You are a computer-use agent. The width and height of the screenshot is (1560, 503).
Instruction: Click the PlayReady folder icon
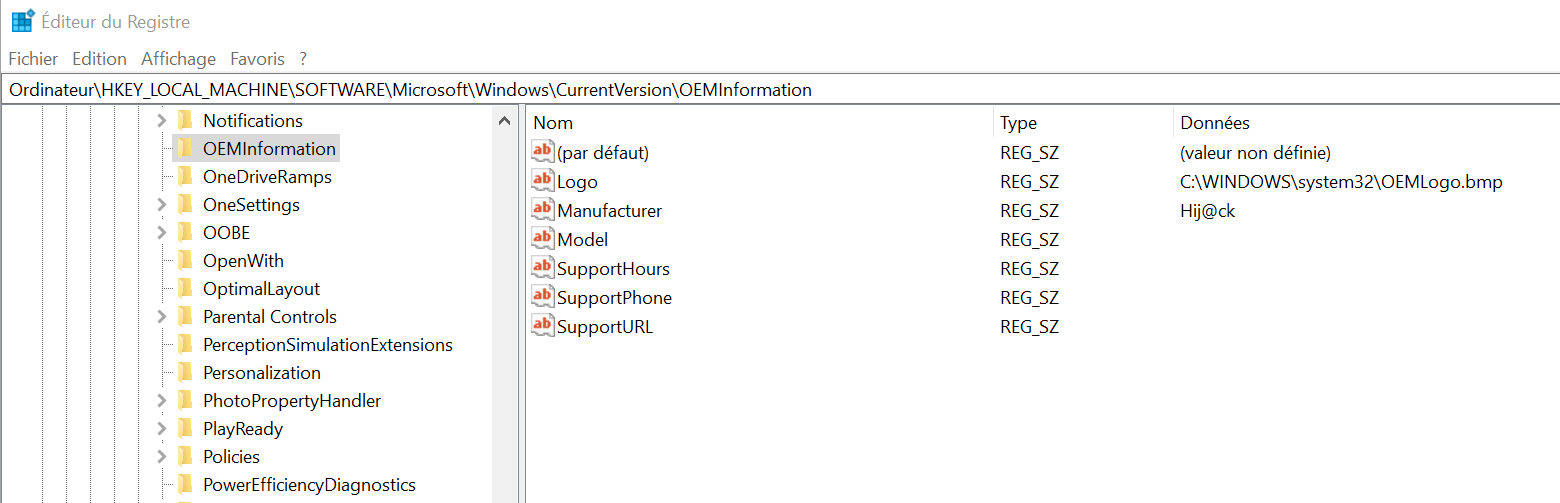pos(184,428)
